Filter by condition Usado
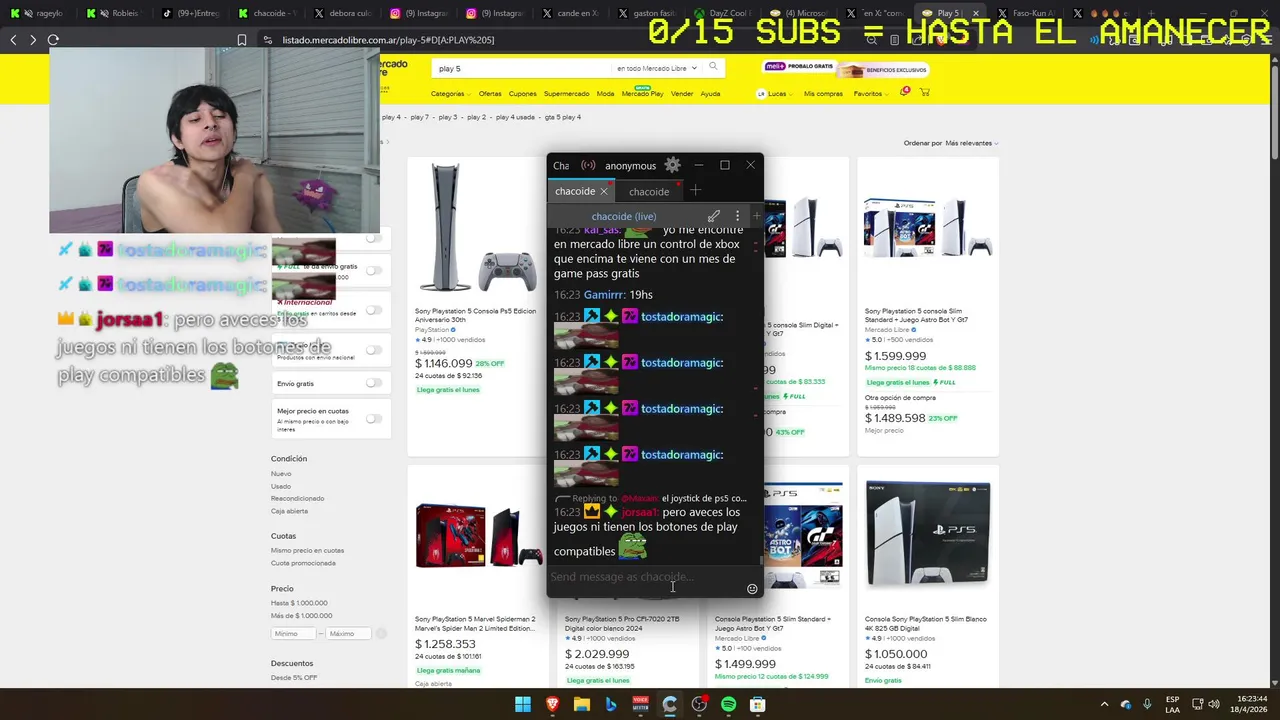Screen dimensions: 1280x720 pos(281,486)
